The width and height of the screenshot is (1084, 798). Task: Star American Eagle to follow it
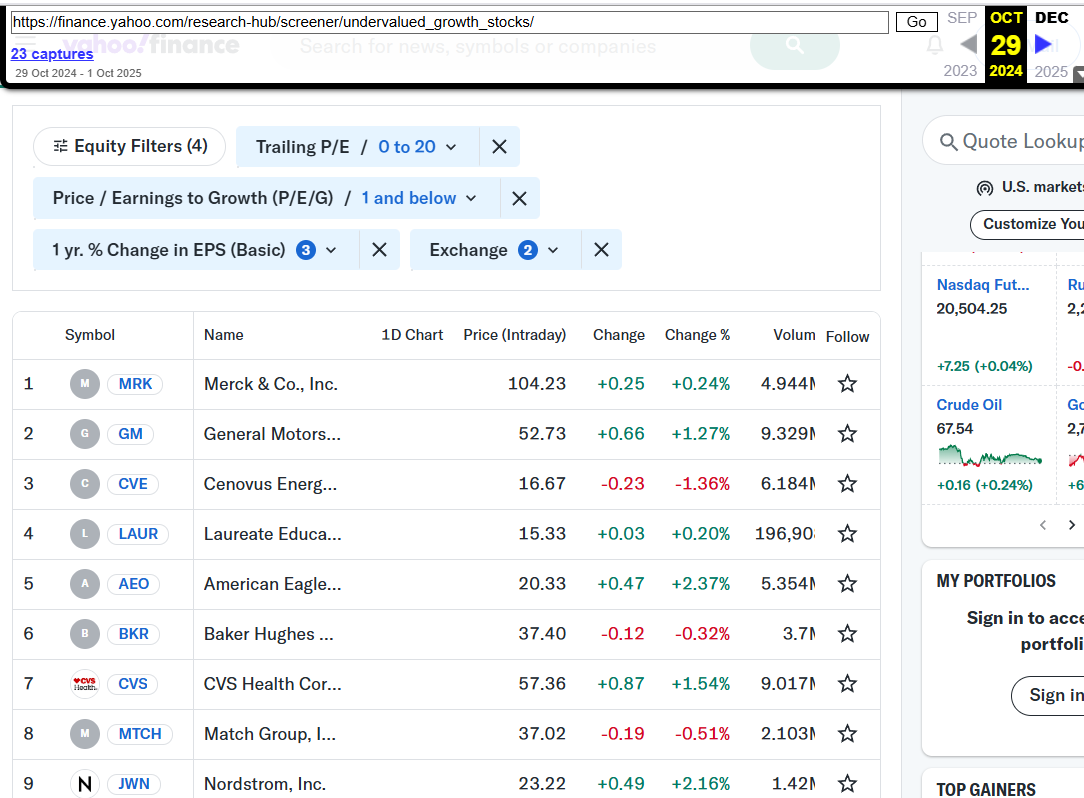tap(847, 584)
